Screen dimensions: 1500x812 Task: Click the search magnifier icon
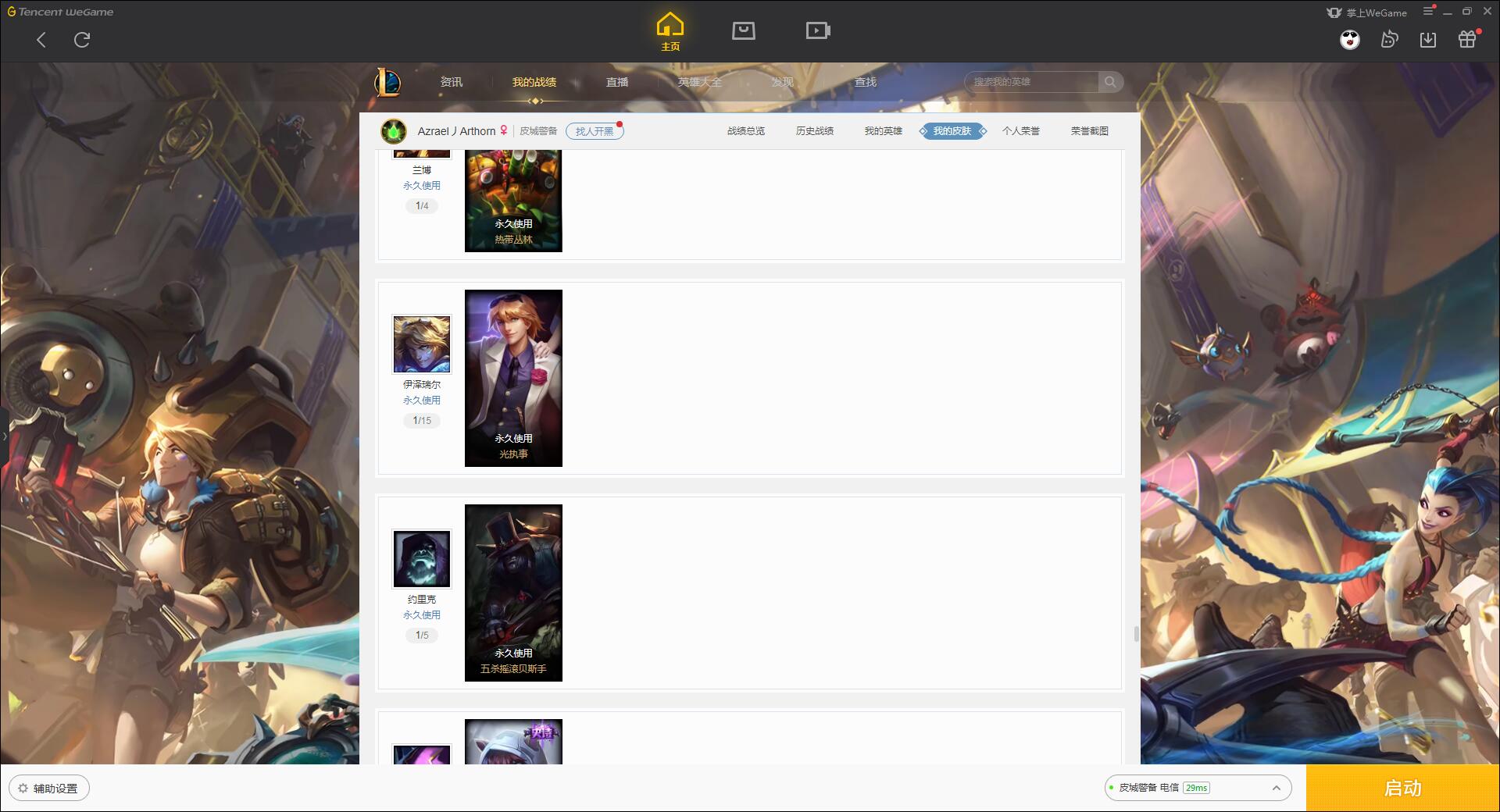pos(1110,82)
